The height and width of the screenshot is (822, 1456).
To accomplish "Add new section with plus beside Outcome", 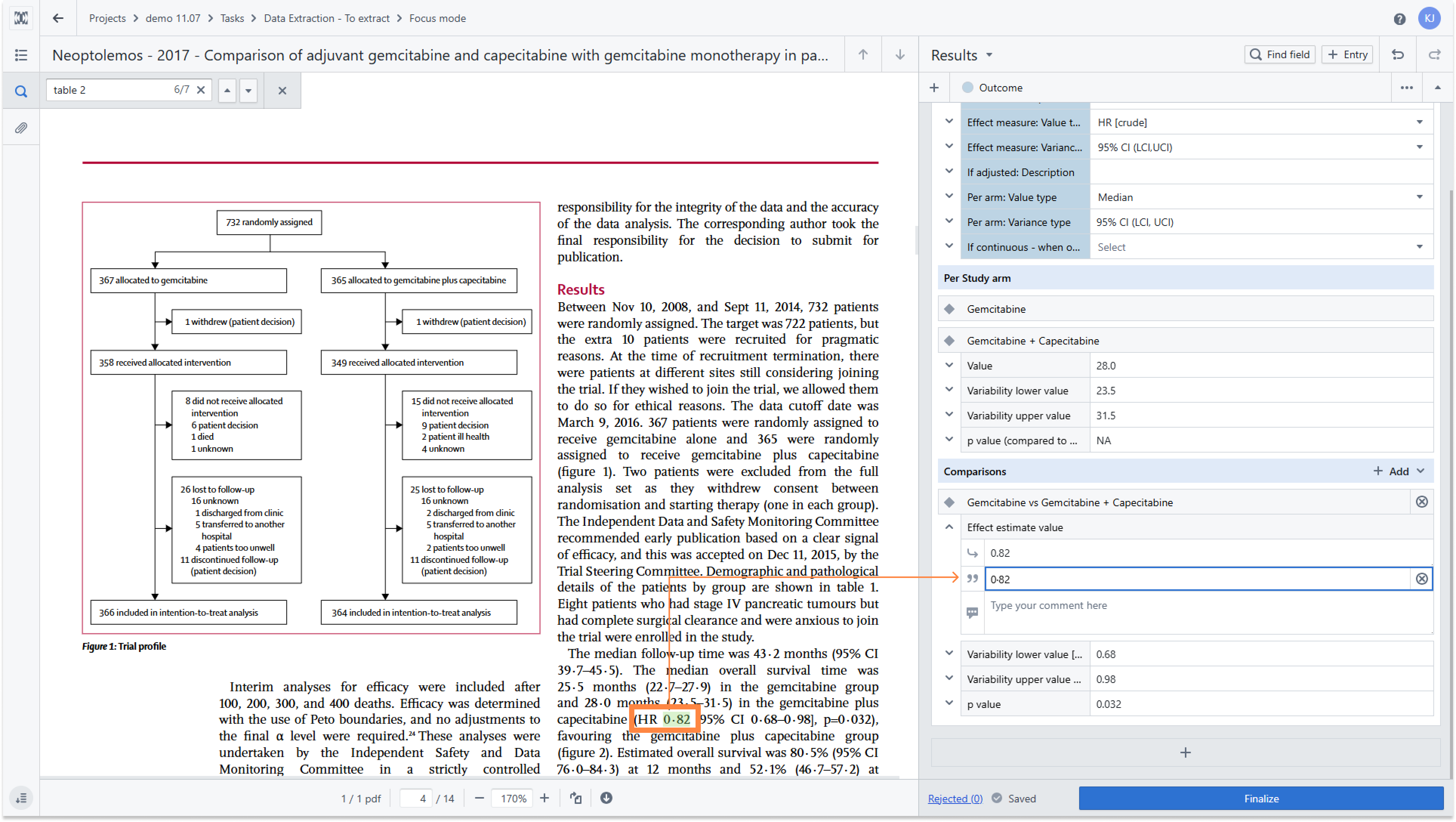I will [934, 88].
